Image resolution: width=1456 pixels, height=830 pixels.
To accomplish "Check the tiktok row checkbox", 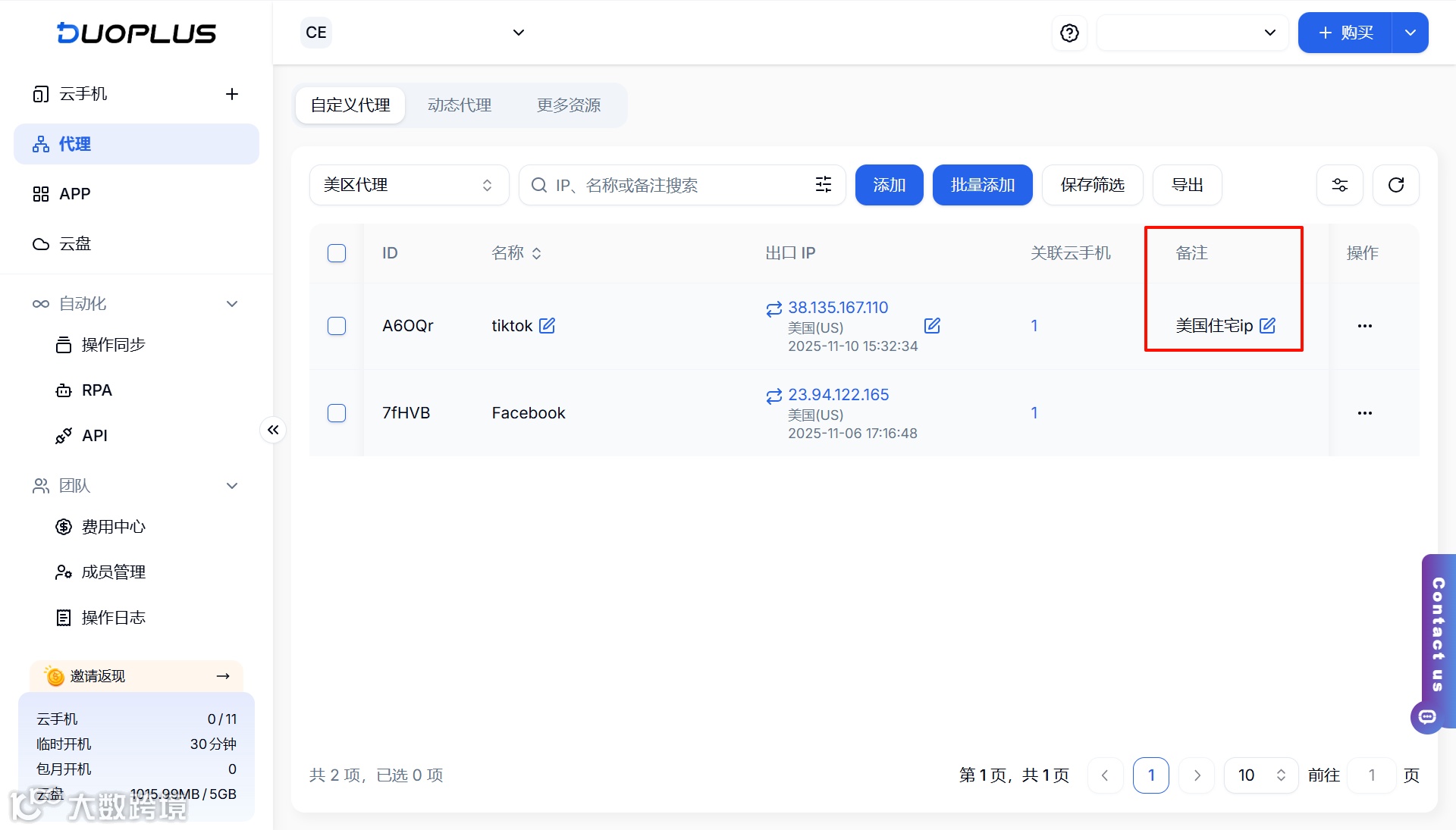I will coord(337,326).
